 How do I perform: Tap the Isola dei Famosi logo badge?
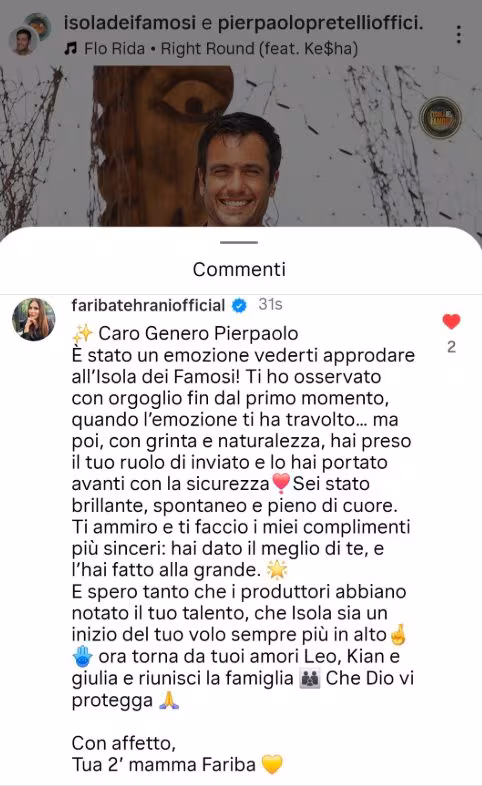coord(440,117)
